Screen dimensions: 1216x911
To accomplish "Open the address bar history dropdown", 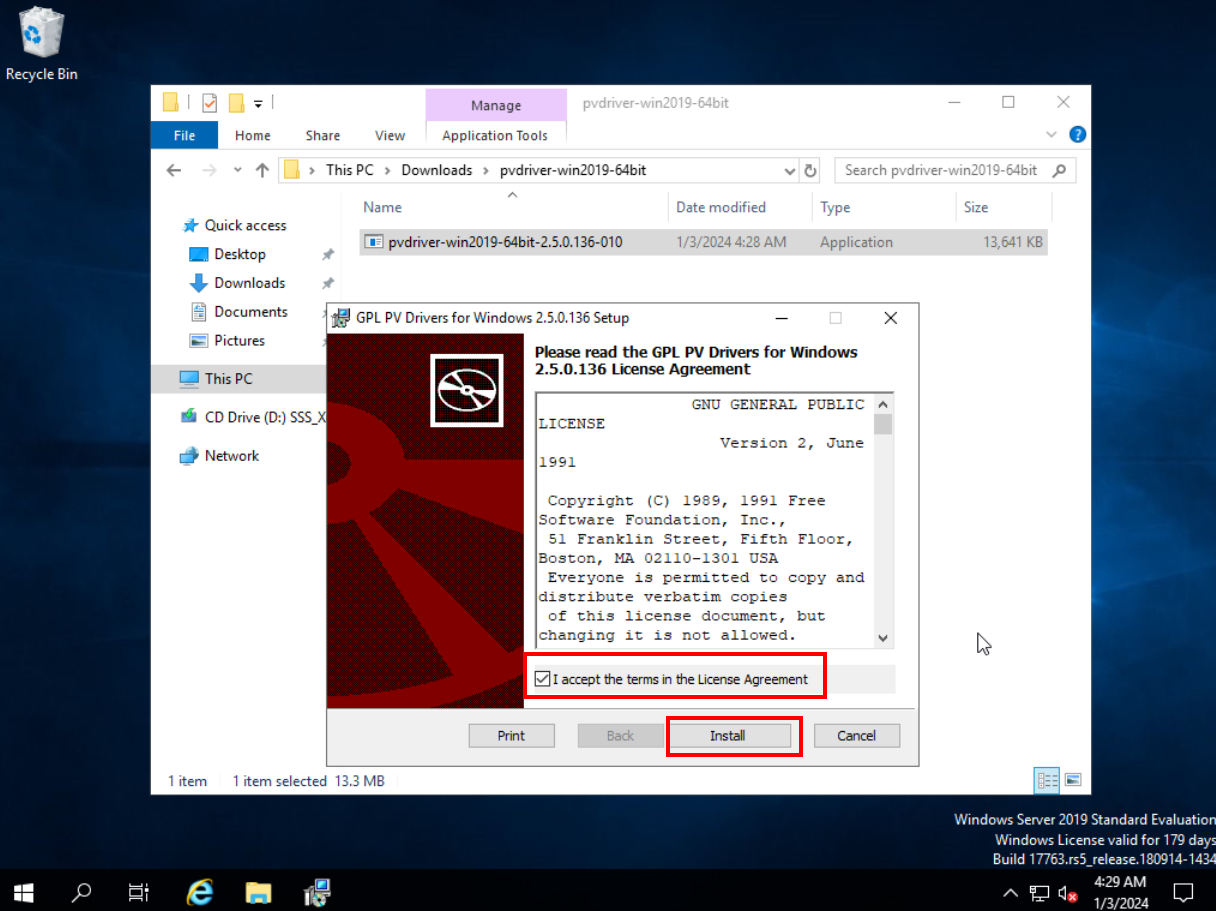I will click(x=789, y=170).
